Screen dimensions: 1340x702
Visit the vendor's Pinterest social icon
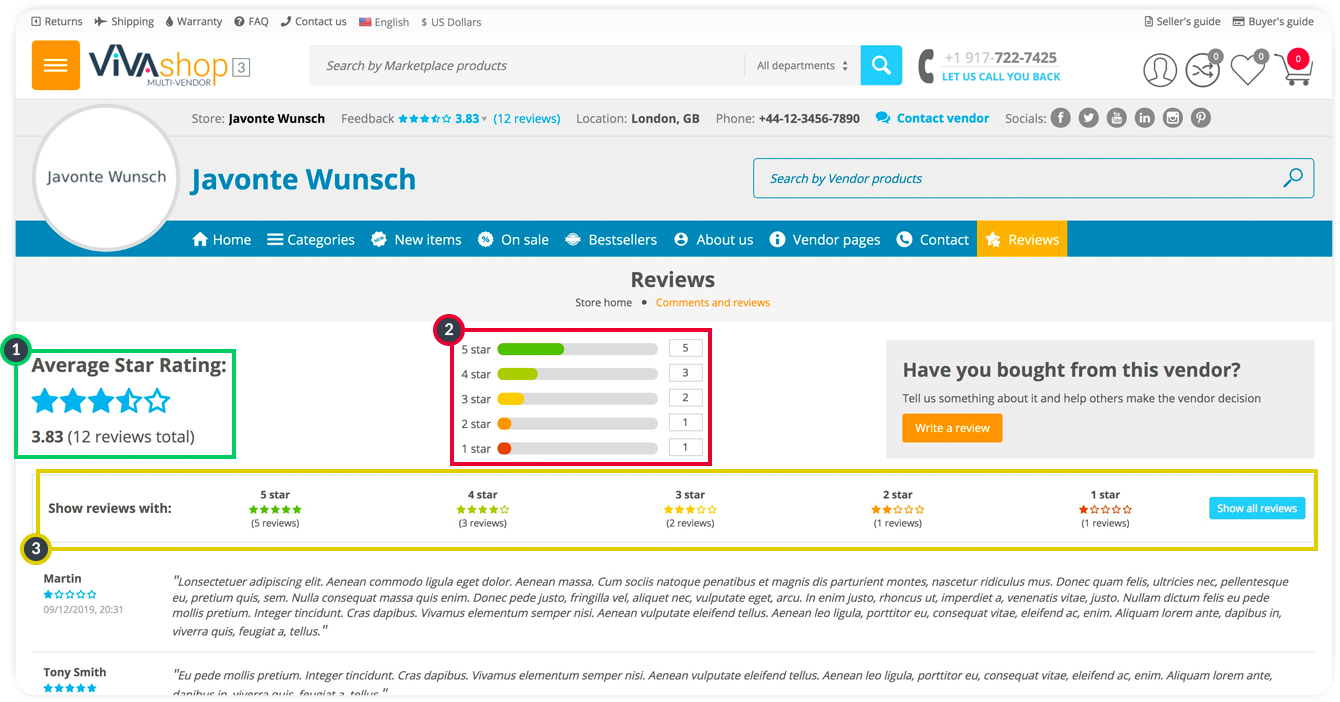pos(1200,118)
